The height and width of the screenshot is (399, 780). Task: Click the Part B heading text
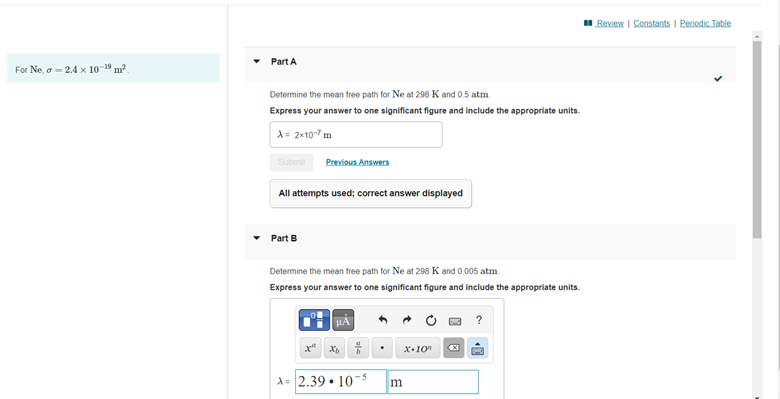coord(284,238)
